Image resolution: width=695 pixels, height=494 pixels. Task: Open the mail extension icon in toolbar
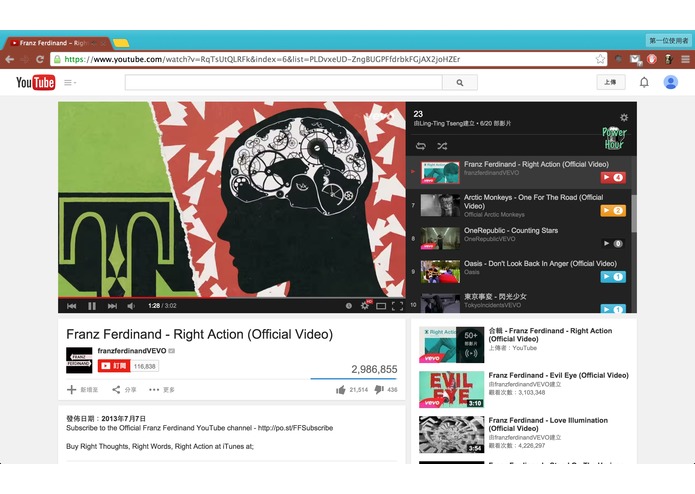635,59
